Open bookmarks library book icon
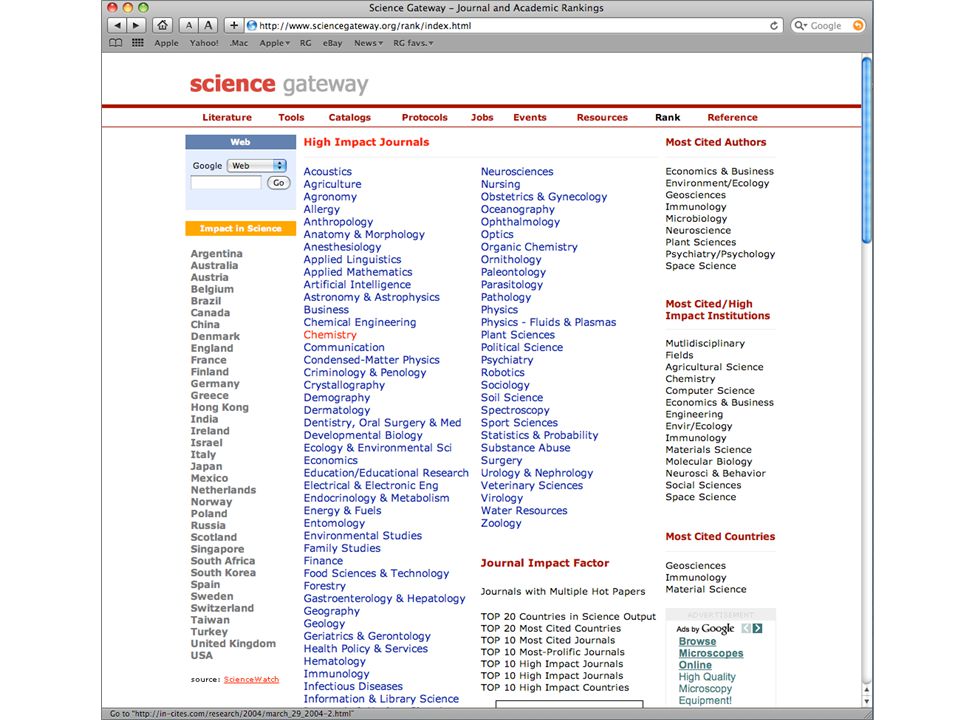The image size is (960, 720). pyautogui.click(x=115, y=43)
